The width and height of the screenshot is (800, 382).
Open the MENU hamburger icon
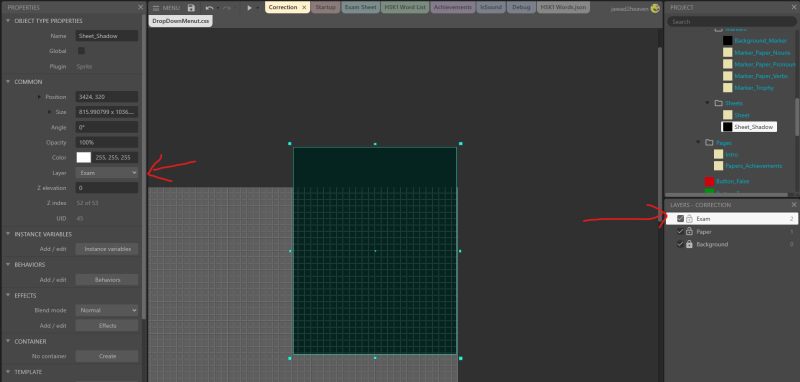tap(156, 8)
